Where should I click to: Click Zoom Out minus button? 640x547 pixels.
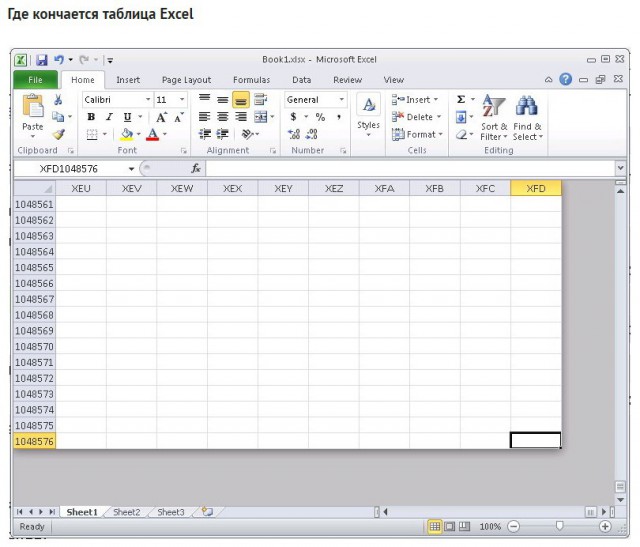tap(513, 527)
